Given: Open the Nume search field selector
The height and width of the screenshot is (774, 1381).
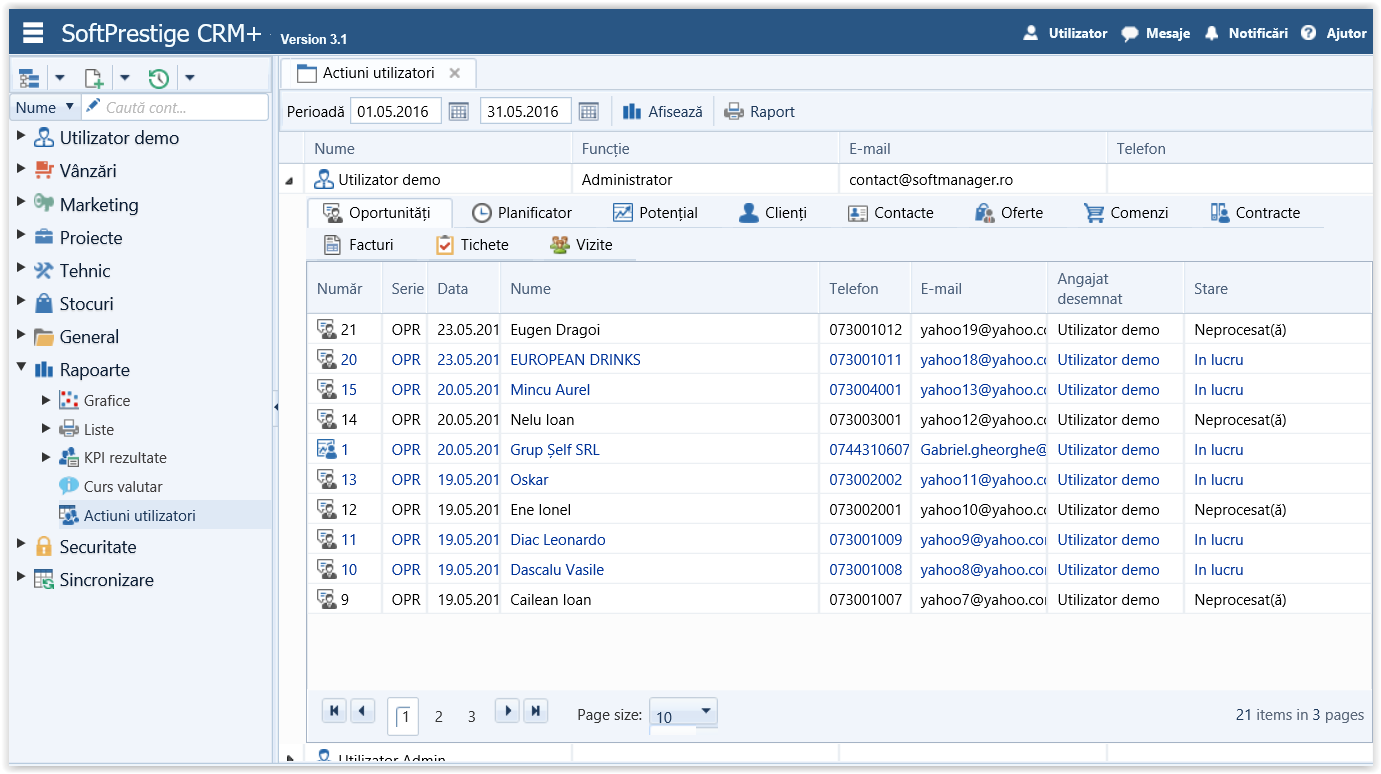Looking at the screenshot, I should (x=45, y=107).
